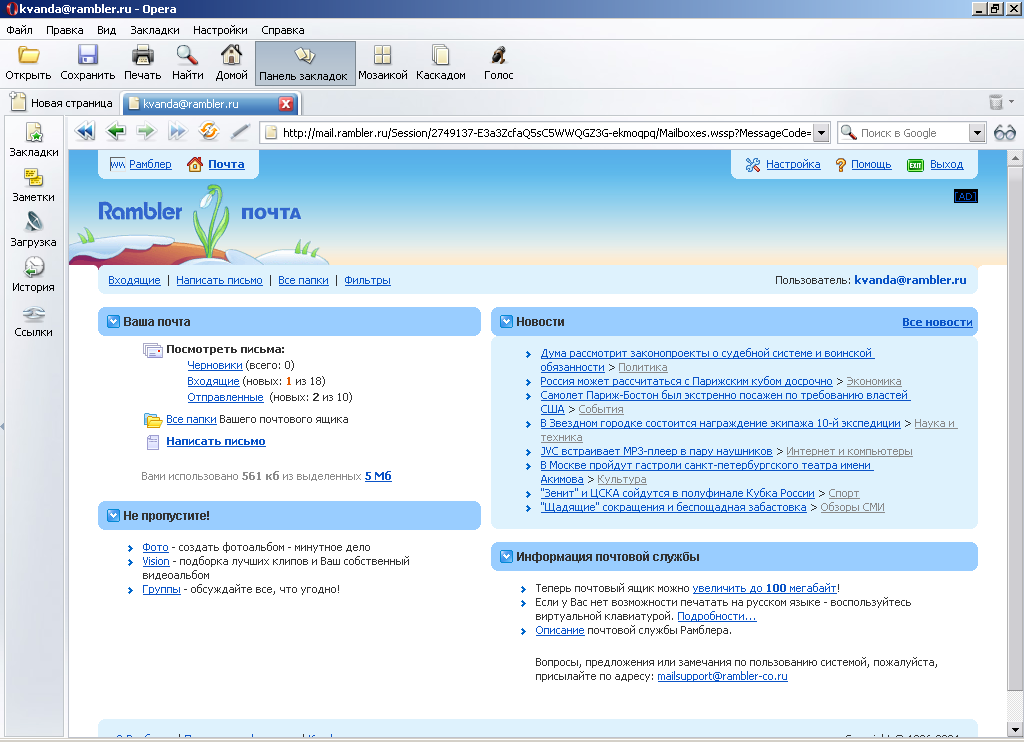Click the green Forward arrow
Screen dimensions: 1024x742
click(x=146, y=131)
